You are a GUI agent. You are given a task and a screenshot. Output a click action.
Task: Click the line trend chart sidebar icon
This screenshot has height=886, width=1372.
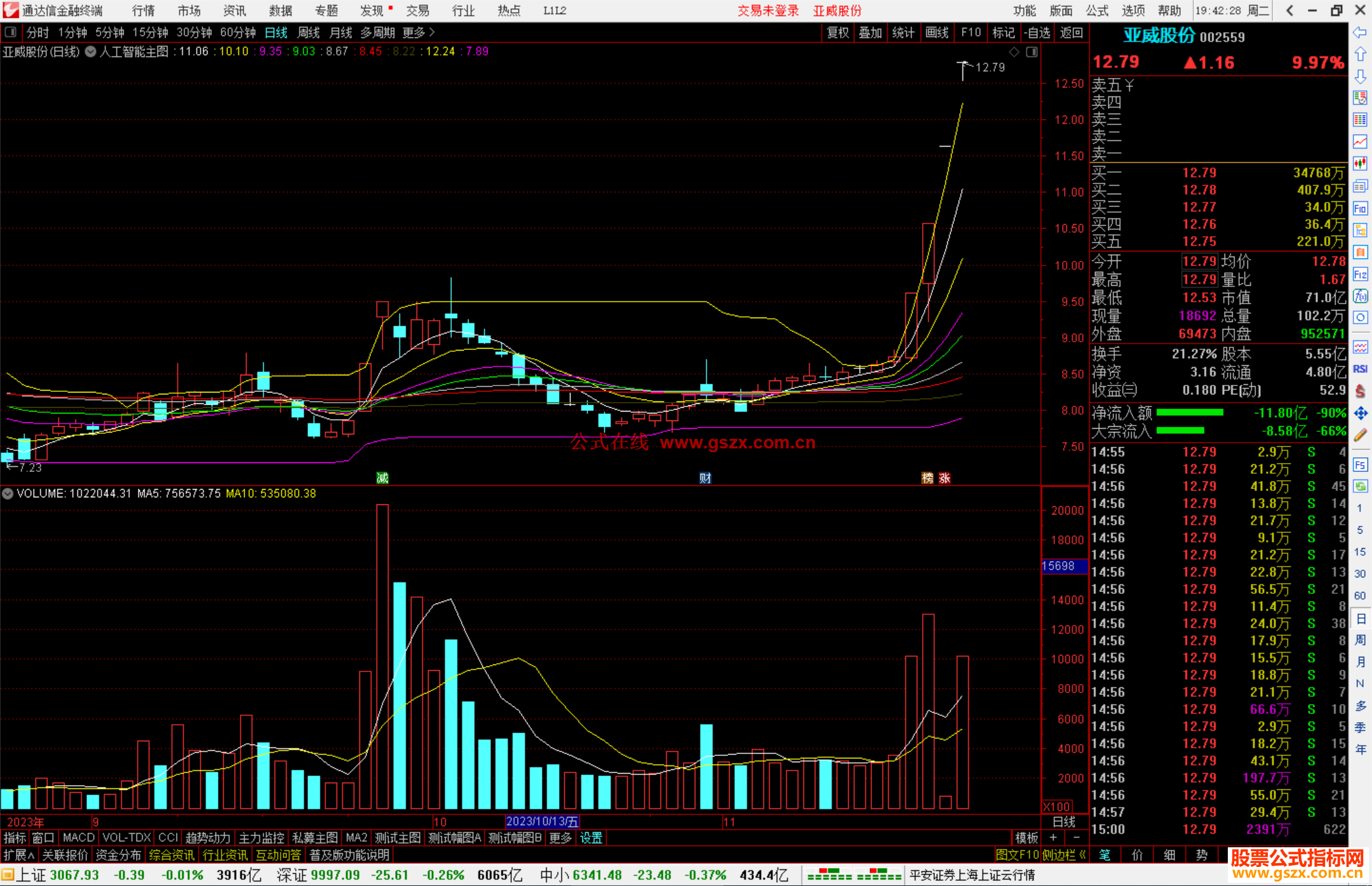click(1360, 142)
